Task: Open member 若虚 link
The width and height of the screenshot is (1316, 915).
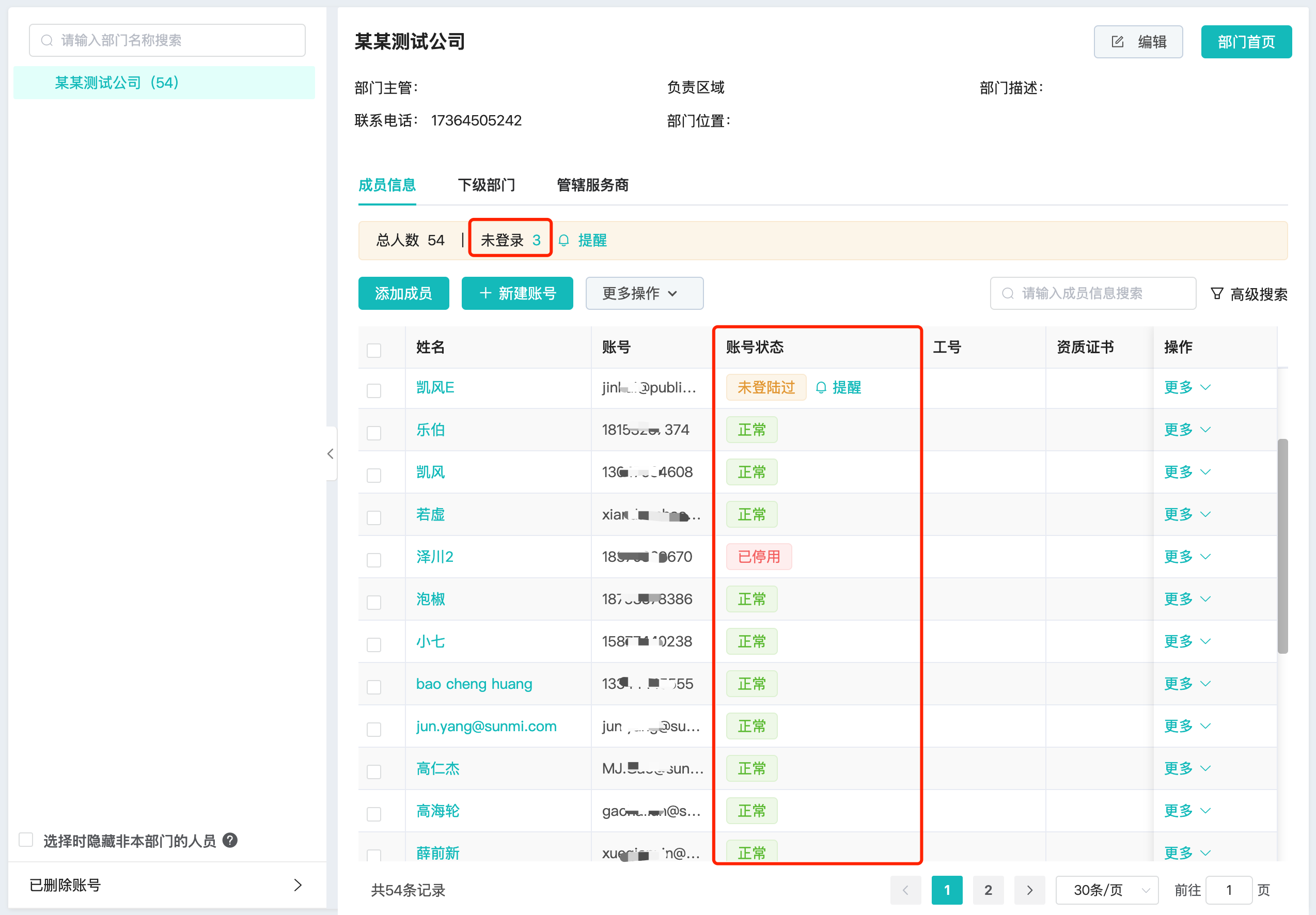Action: [430, 515]
